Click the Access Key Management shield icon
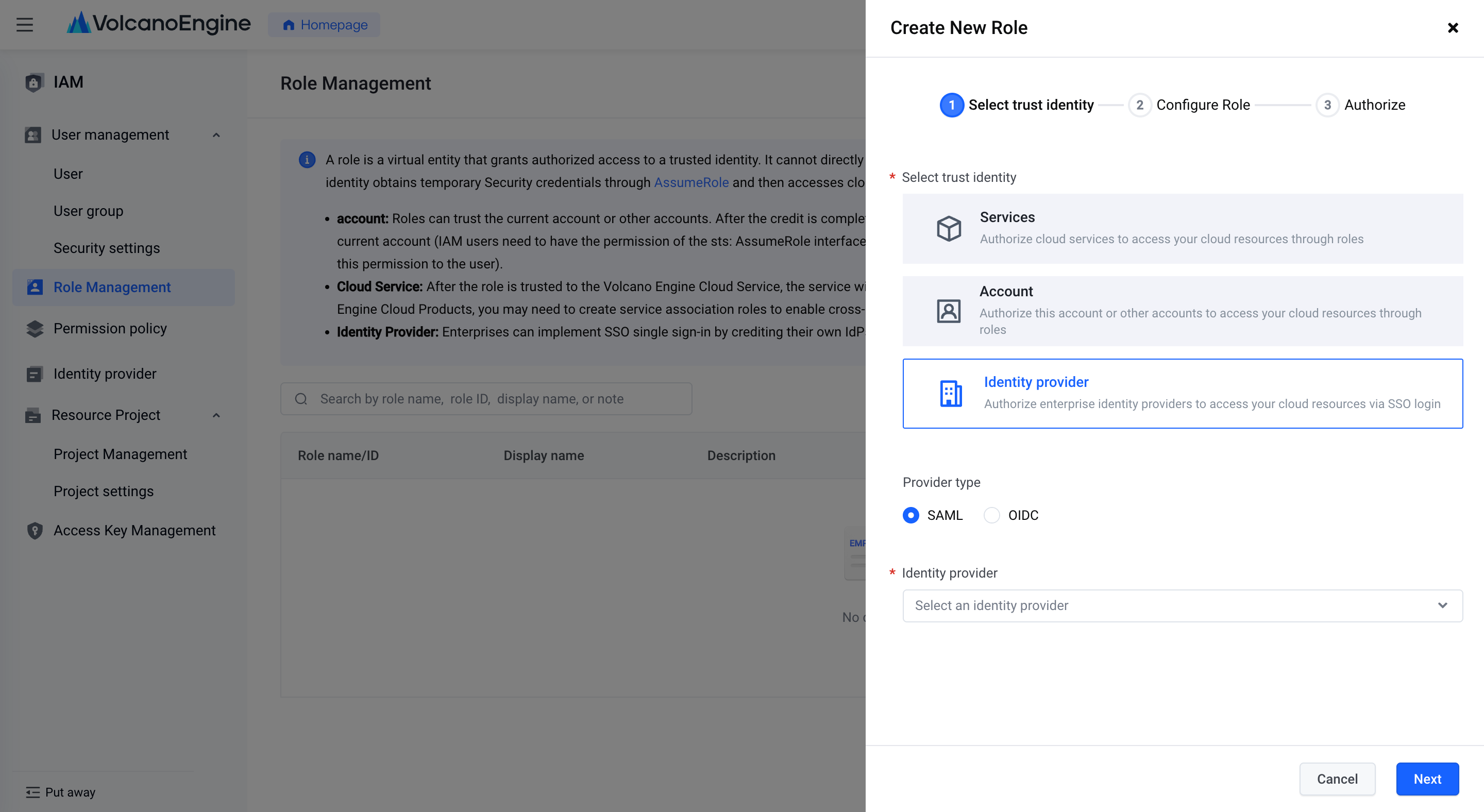This screenshot has width=1484, height=812. tap(35, 530)
